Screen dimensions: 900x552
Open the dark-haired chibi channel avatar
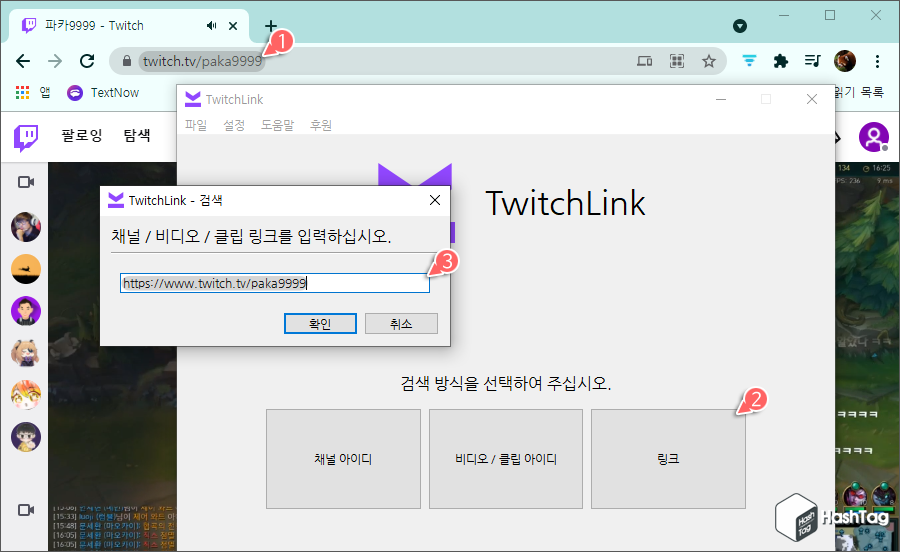pos(26,437)
